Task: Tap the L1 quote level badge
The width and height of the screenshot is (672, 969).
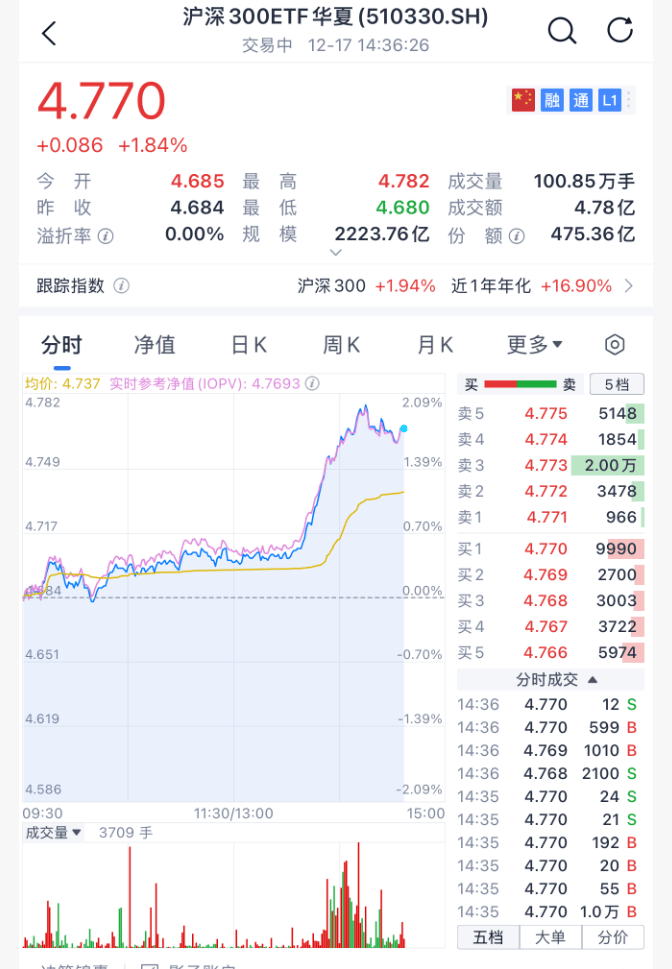Action: click(x=610, y=100)
